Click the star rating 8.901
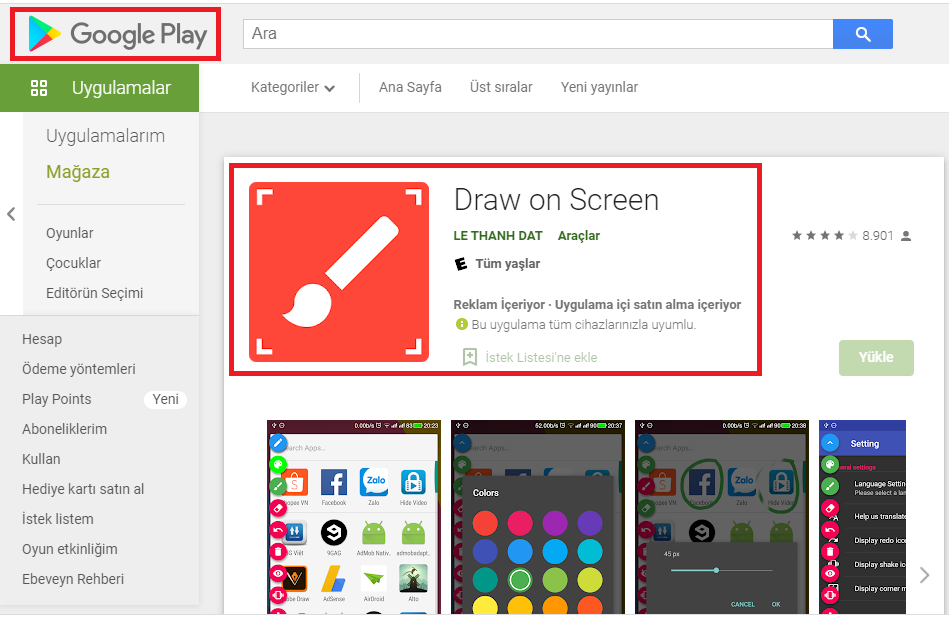This screenshot has height=621, width=949. click(842, 235)
